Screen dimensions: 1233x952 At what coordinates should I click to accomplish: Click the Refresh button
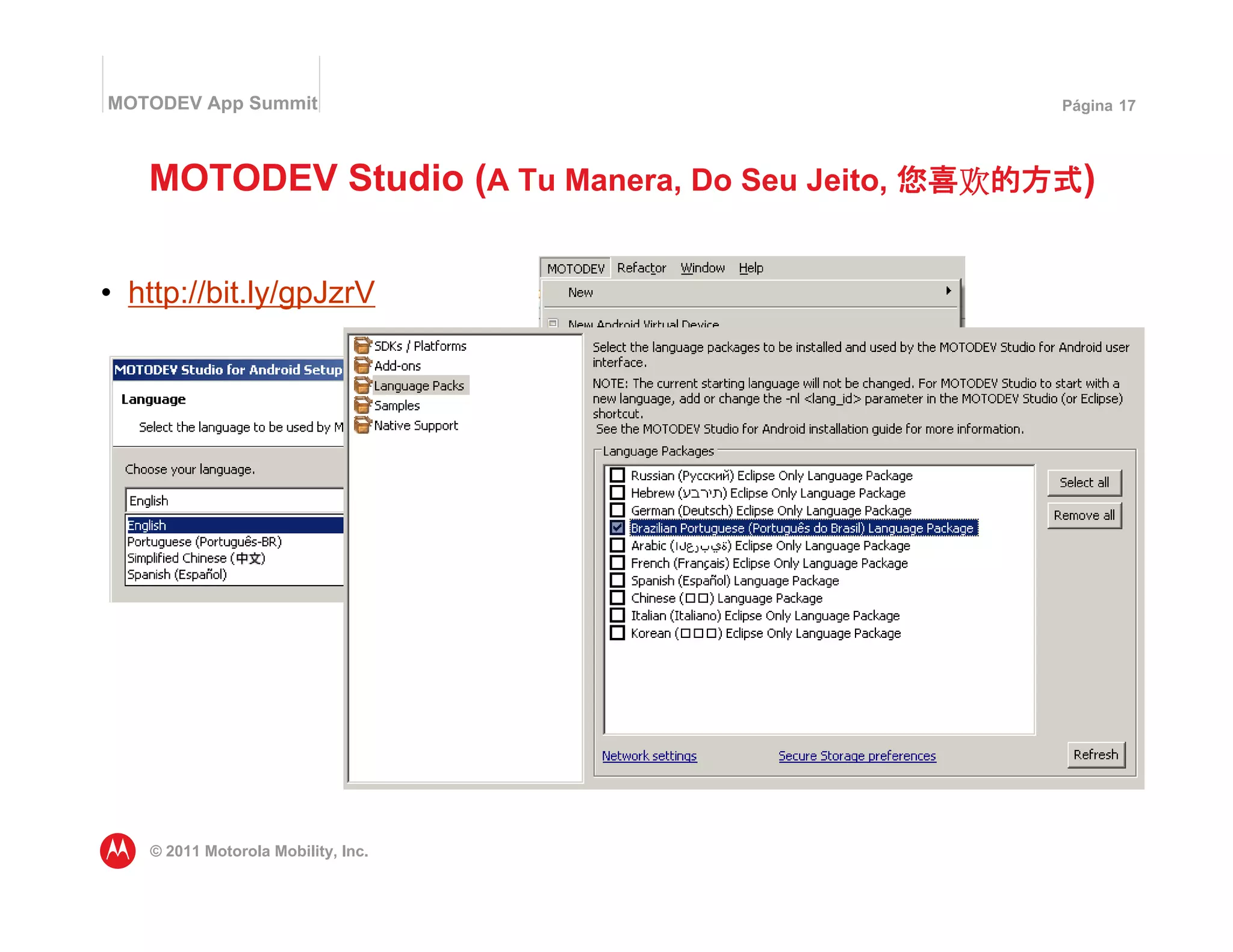[x=1096, y=755]
